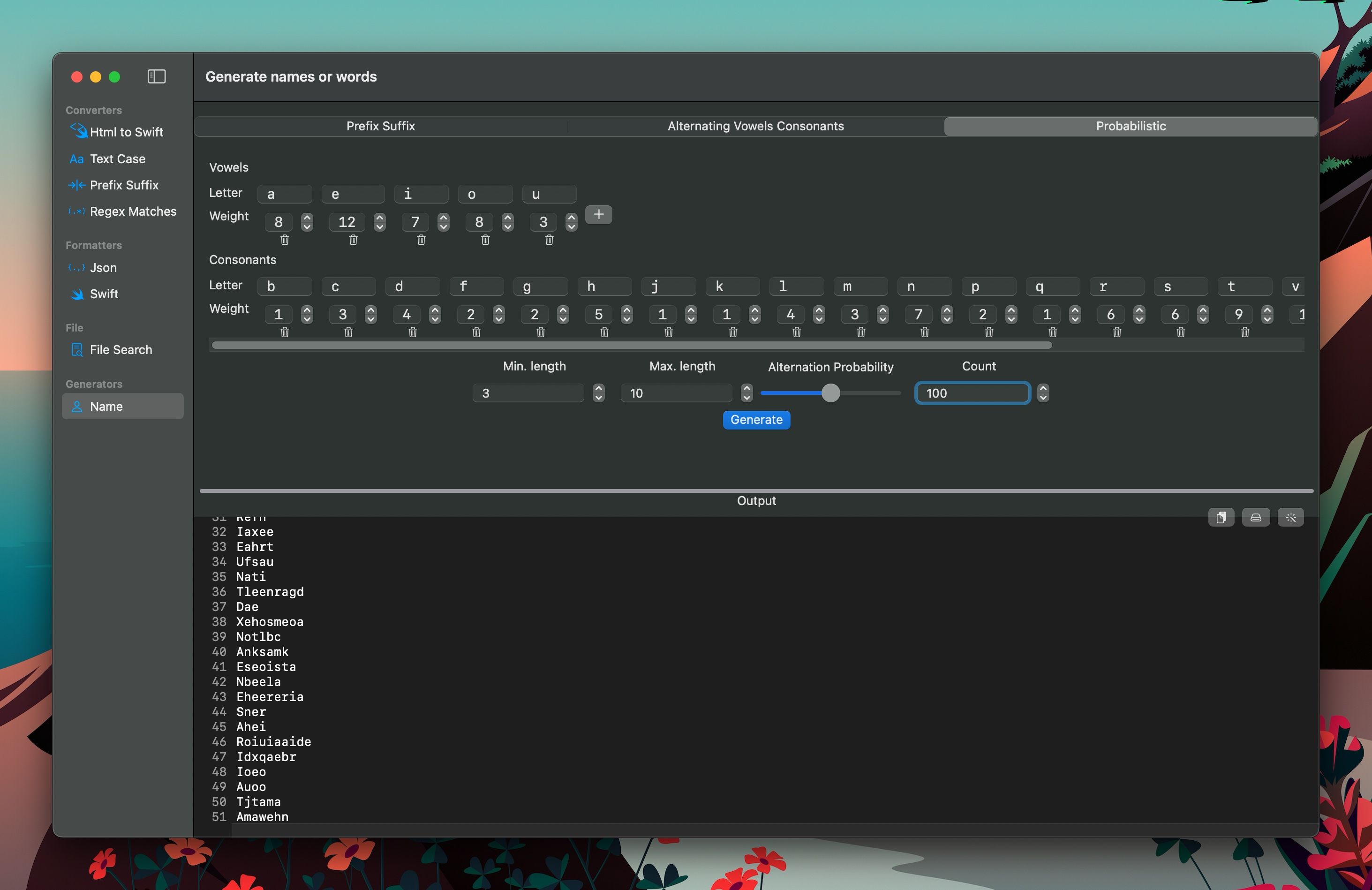Click the Generate button
This screenshot has width=1372, height=890.
point(756,420)
